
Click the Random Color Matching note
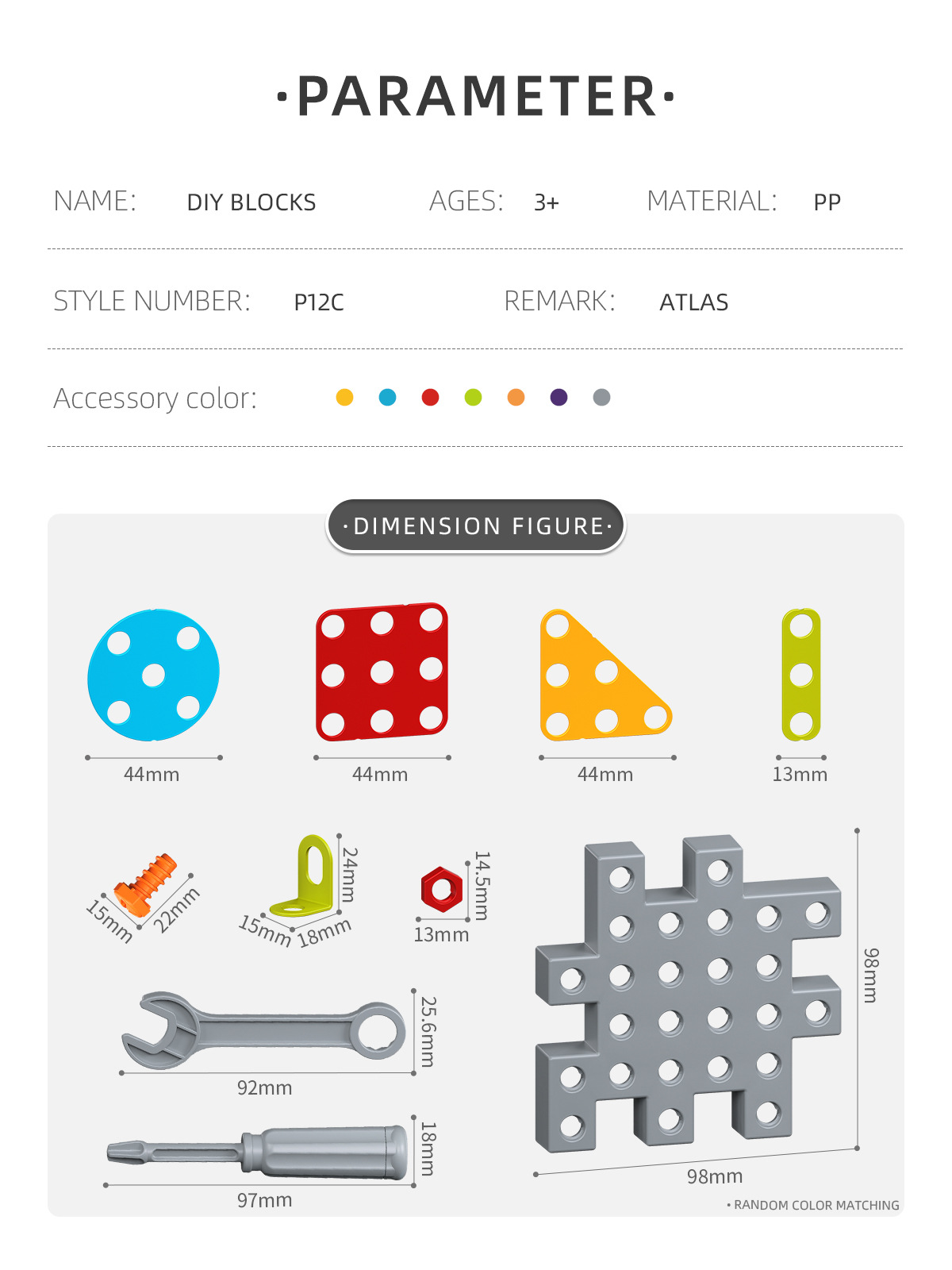click(815, 1205)
